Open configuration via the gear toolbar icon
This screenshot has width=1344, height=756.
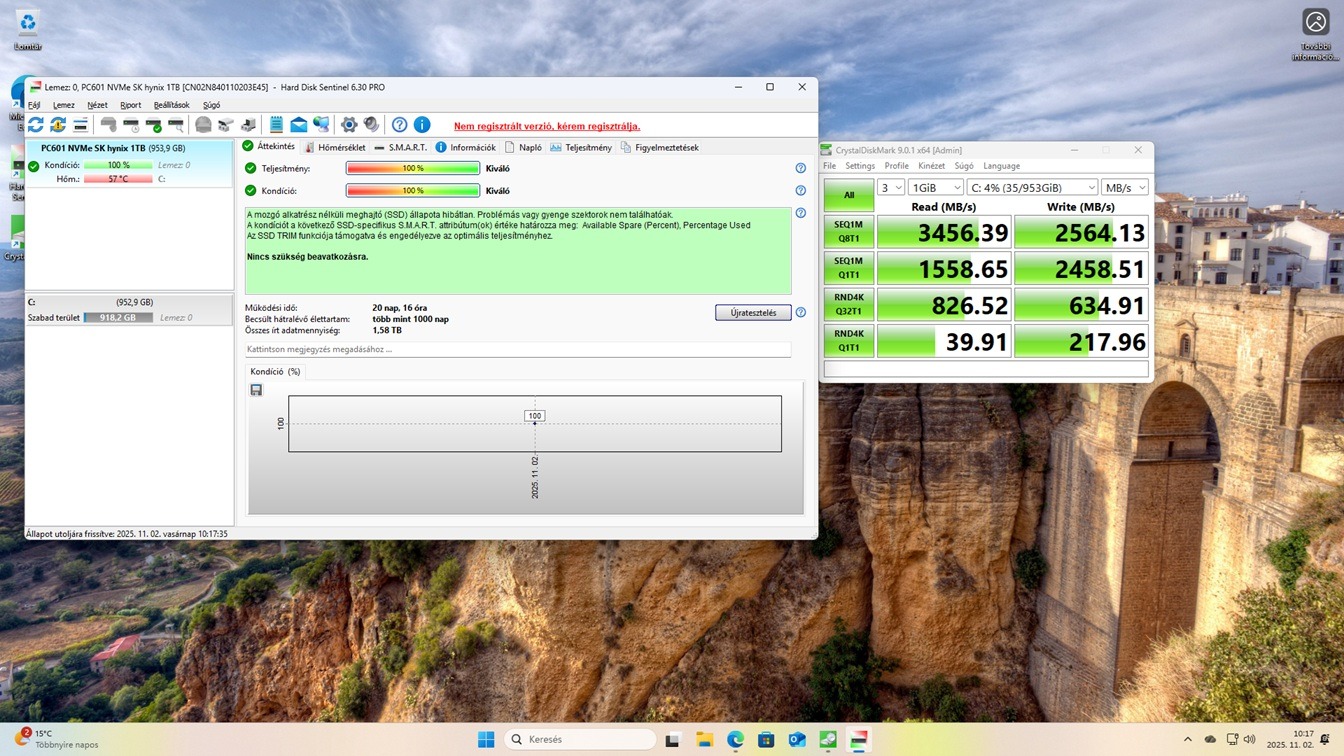[349, 125]
